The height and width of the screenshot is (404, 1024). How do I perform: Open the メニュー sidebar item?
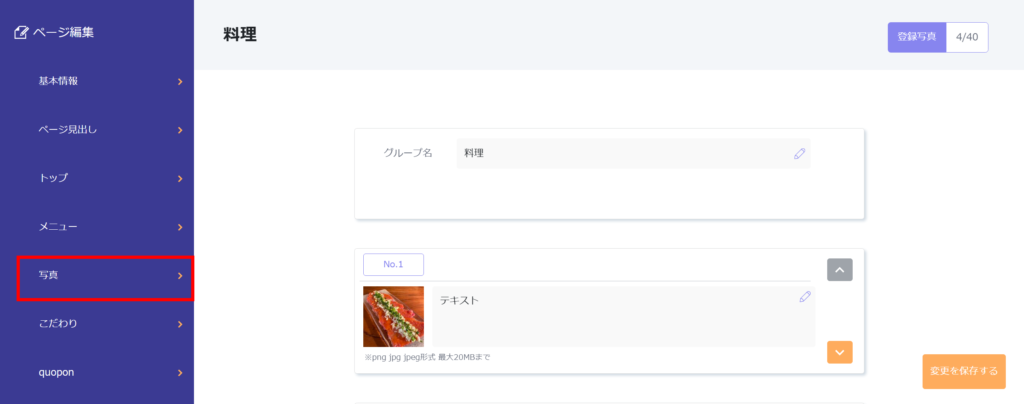pos(58,227)
